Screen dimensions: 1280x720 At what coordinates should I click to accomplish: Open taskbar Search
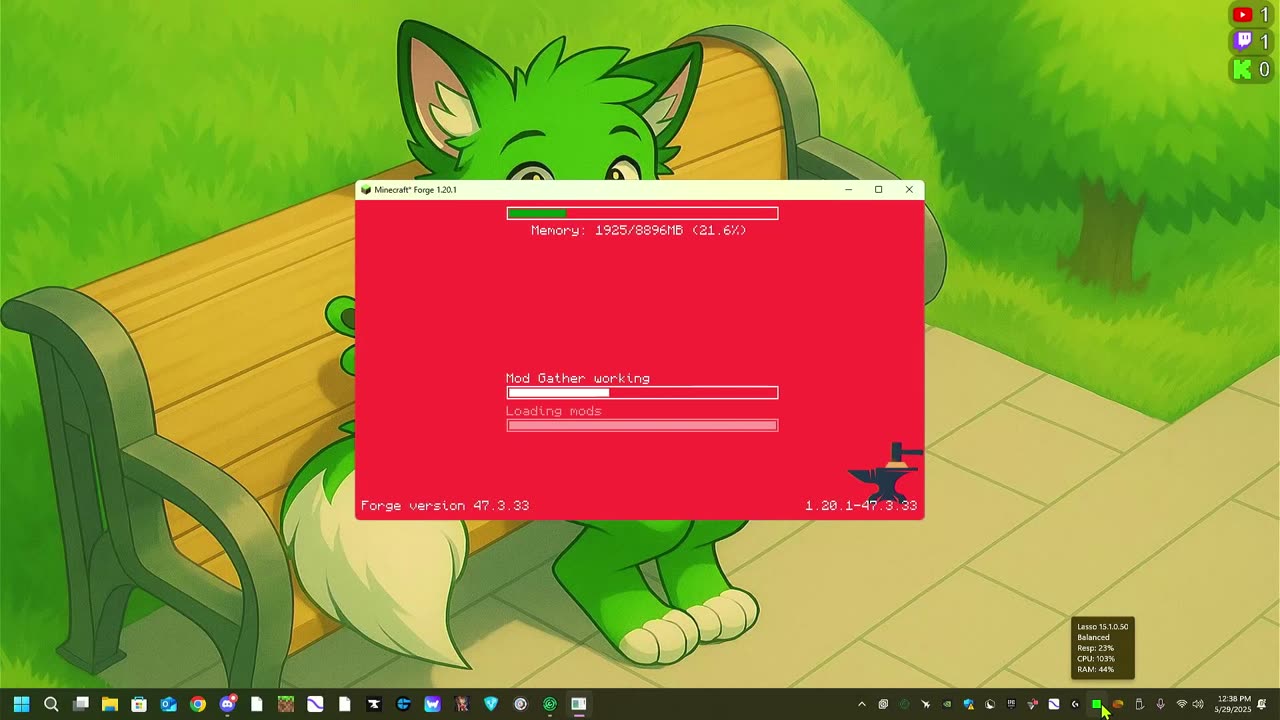point(51,704)
